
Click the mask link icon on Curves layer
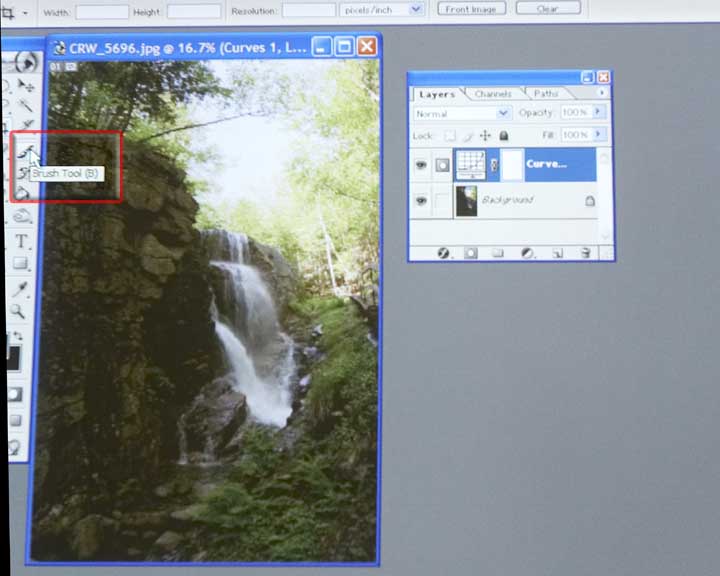[494, 165]
